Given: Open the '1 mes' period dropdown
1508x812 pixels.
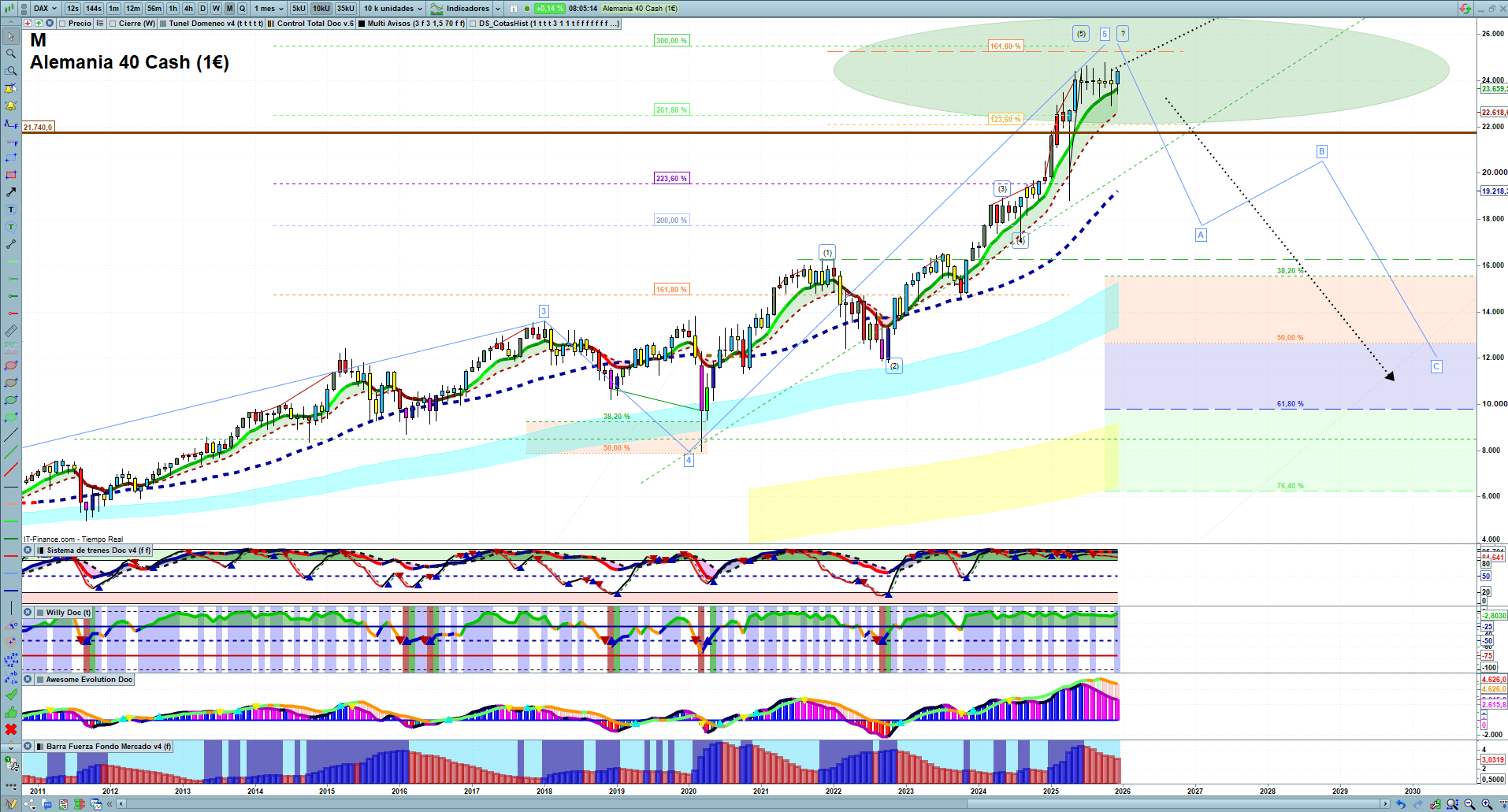Looking at the screenshot, I should tap(269, 9).
